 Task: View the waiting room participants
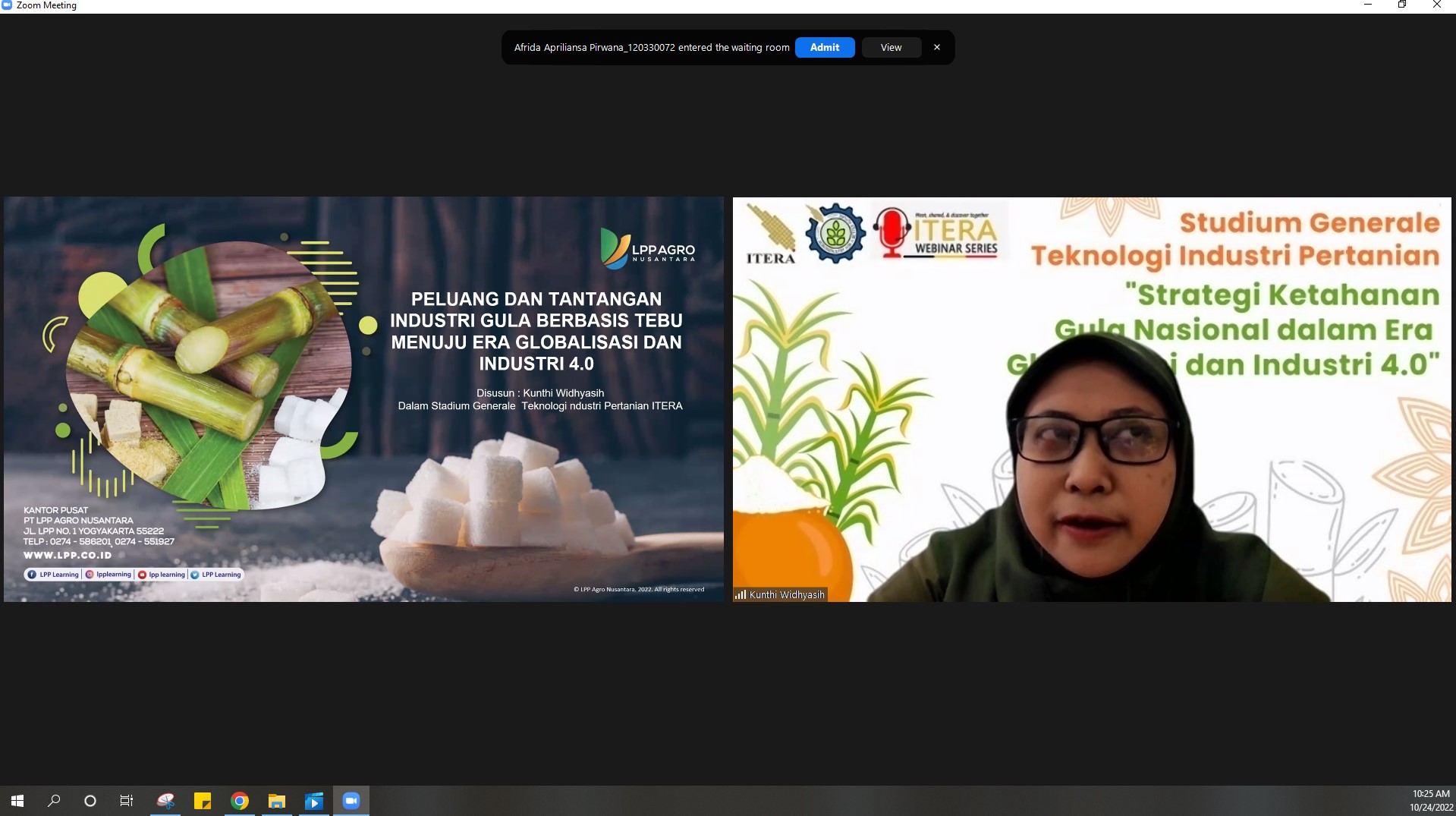coord(889,47)
